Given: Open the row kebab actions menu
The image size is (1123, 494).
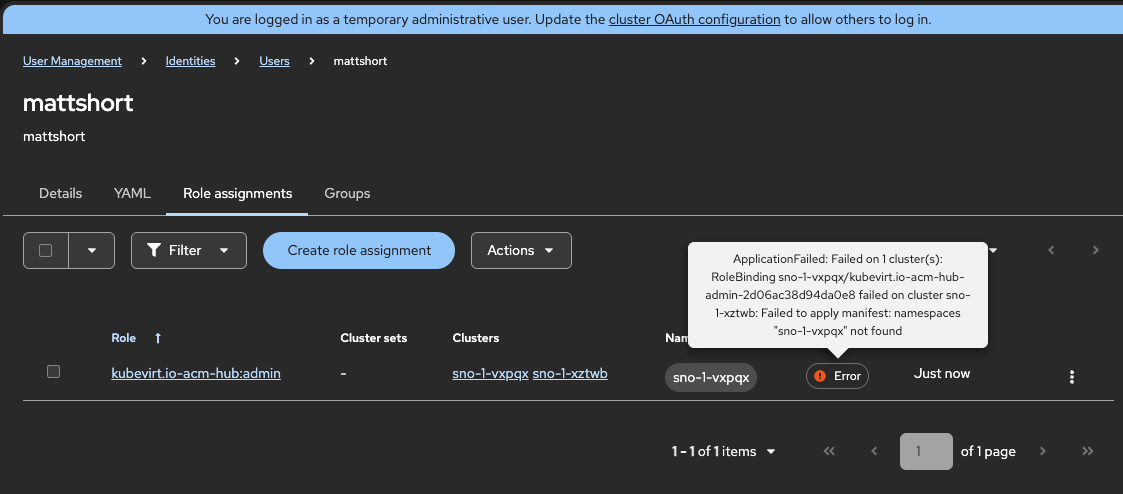Looking at the screenshot, I should tap(1072, 377).
